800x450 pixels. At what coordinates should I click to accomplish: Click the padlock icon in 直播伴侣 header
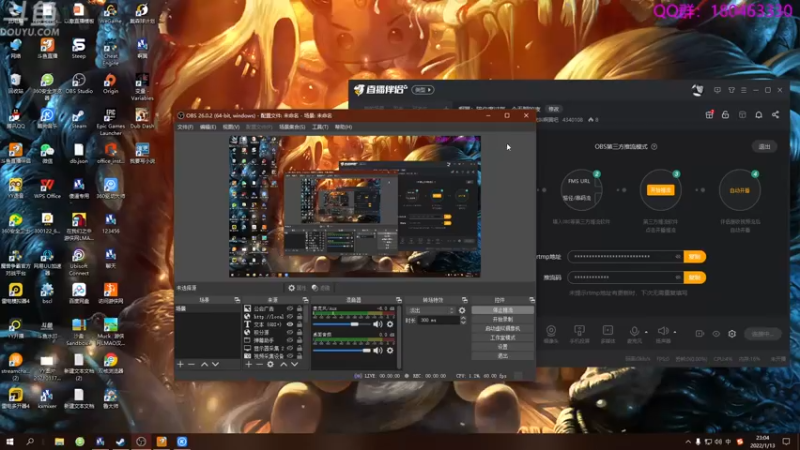[x=726, y=115]
